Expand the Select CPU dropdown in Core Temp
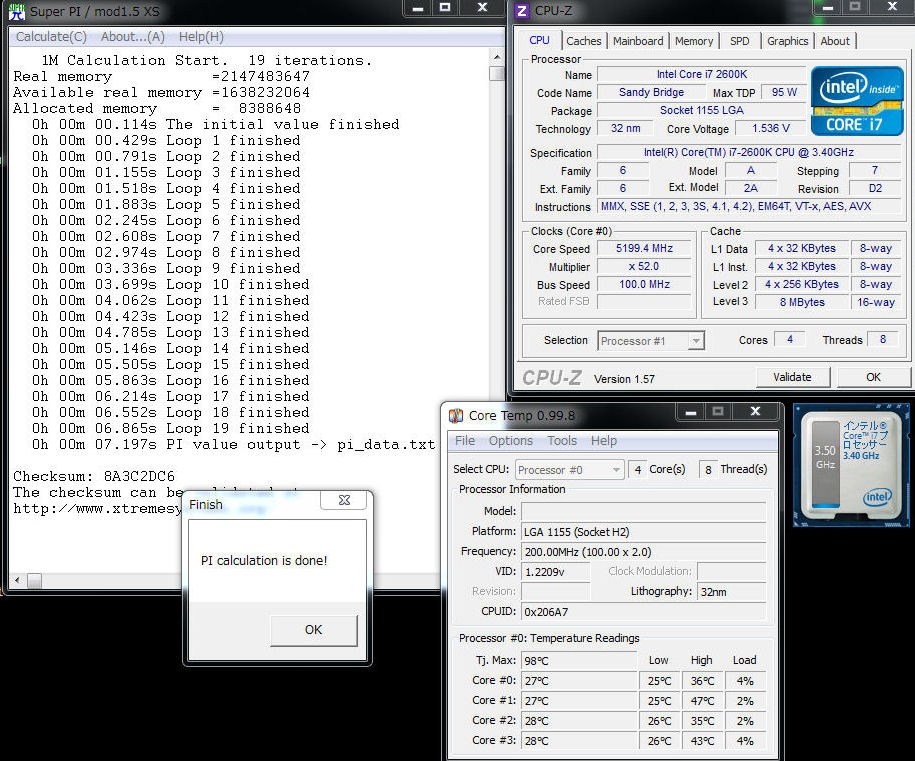 pos(616,470)
